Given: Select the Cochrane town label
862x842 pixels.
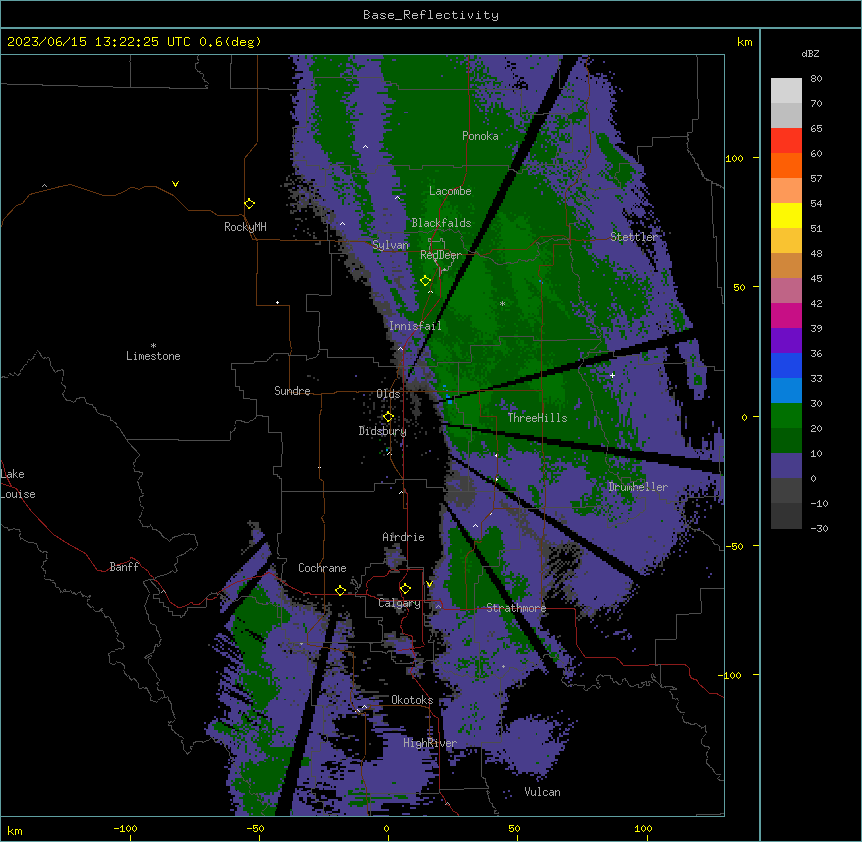Looking at the screenshot, I should coord(322,568).
